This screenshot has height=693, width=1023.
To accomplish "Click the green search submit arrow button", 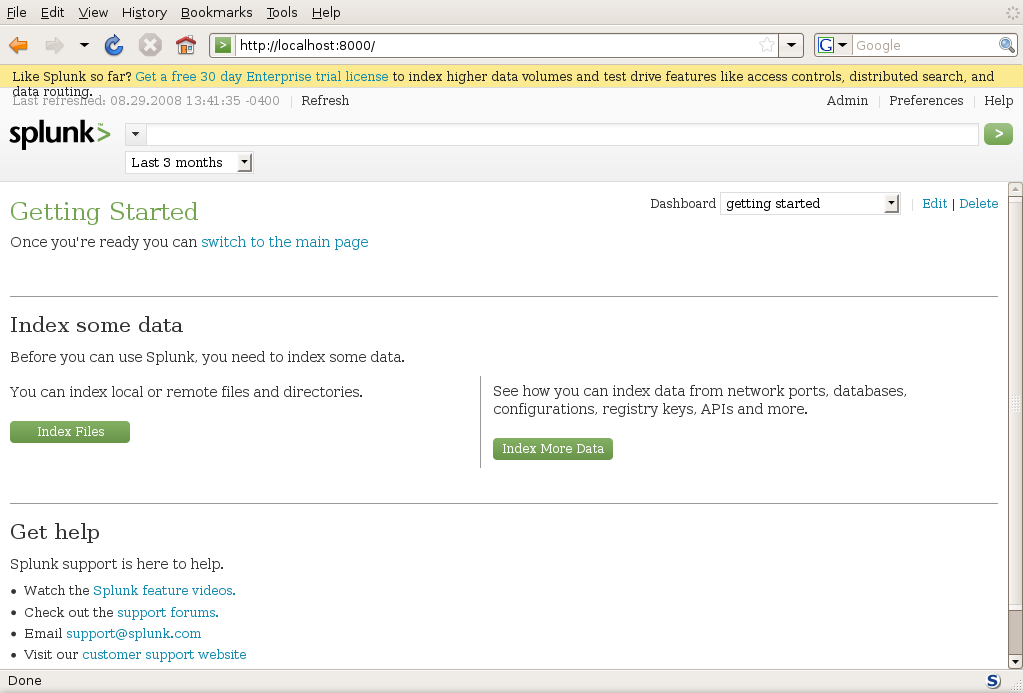I will 998,134.
